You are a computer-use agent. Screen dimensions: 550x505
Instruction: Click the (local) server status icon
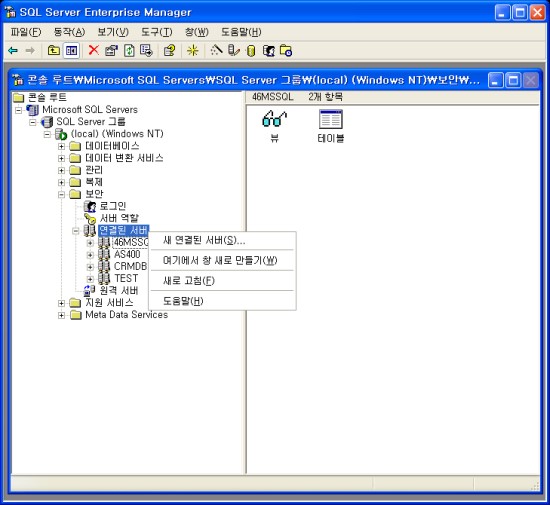(61, 134)
